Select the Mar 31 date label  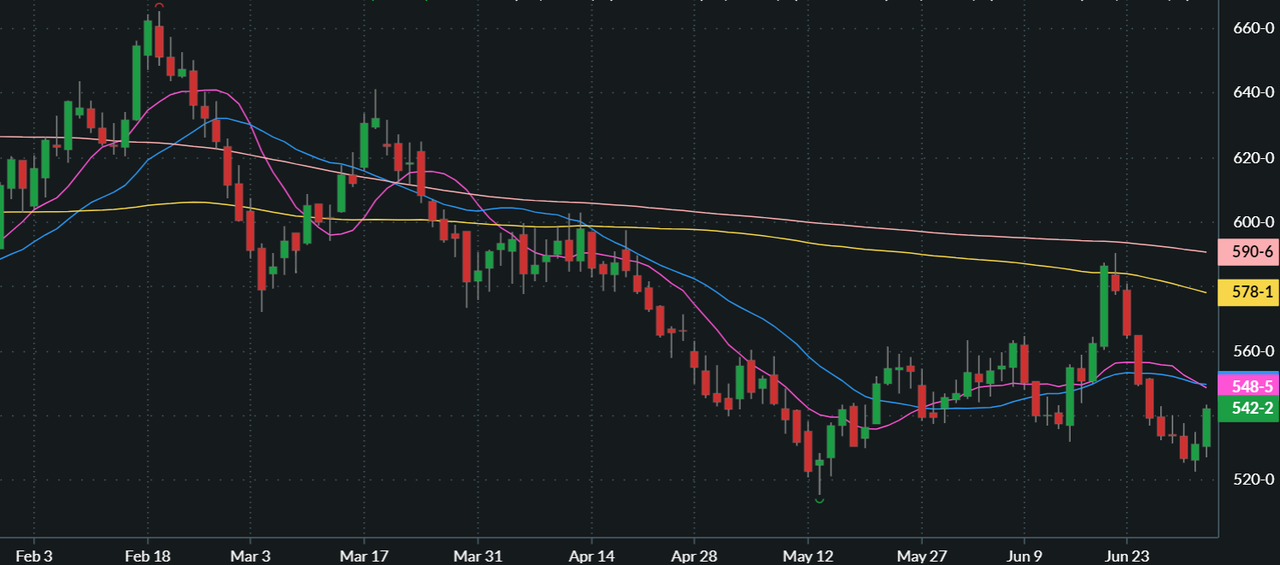coord(478,555)
